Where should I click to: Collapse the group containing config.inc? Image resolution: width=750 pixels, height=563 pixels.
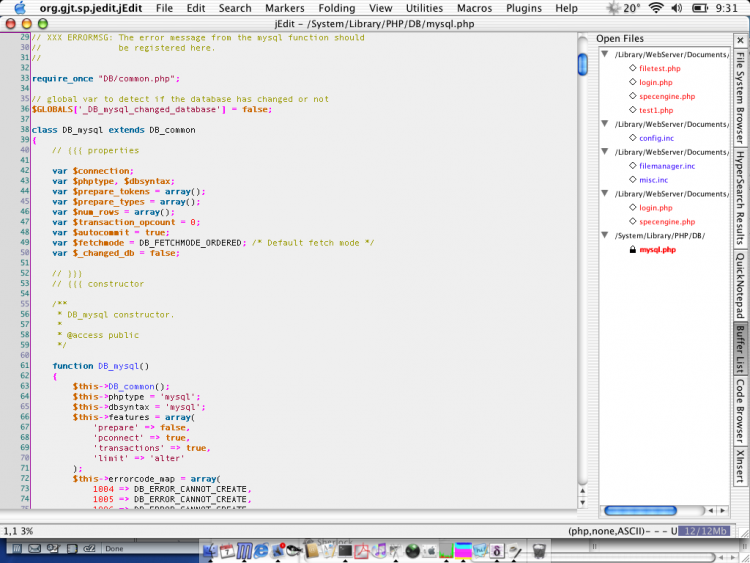[605, 124]
